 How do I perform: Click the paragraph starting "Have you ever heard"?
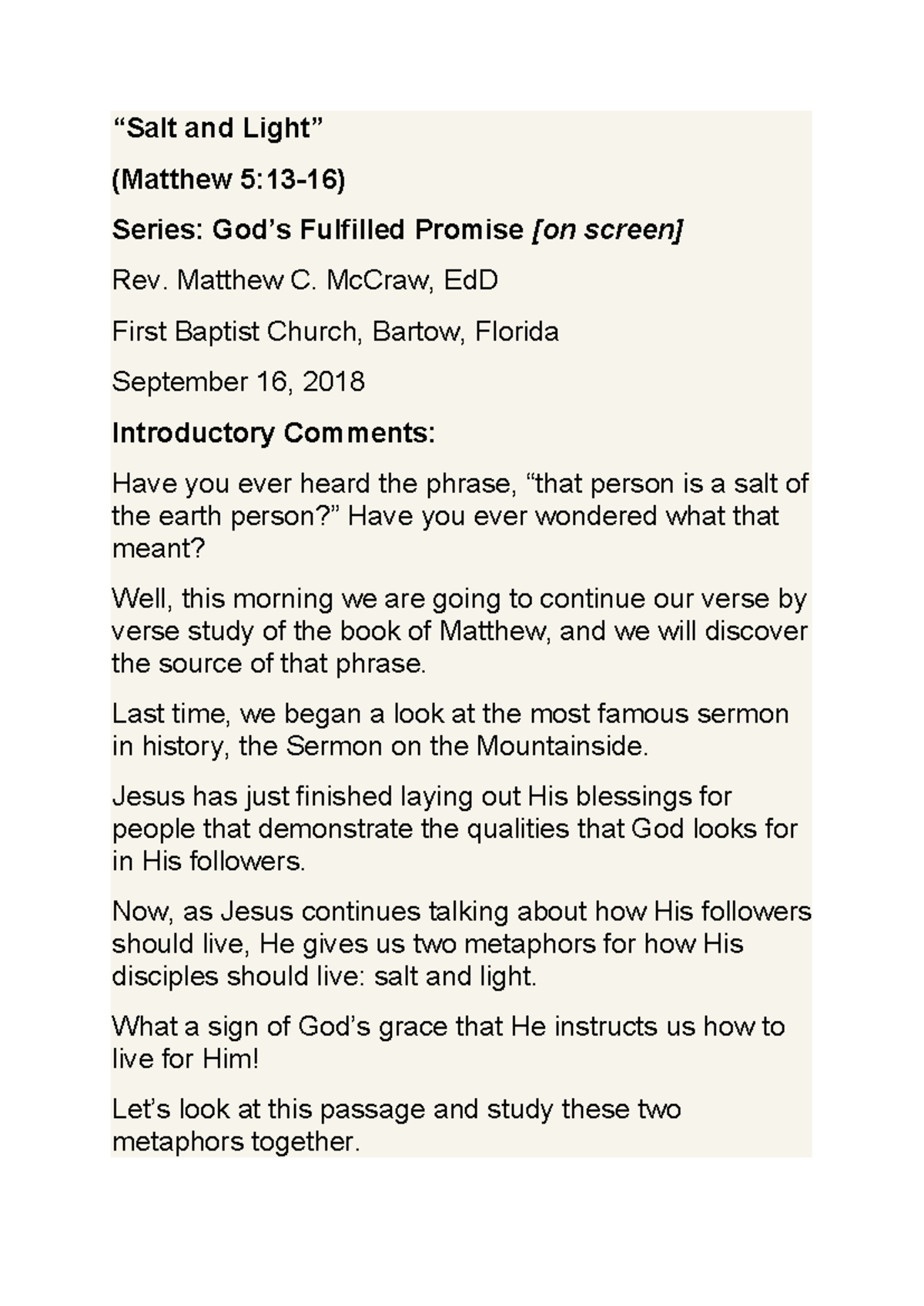click(x=460, y=516)
